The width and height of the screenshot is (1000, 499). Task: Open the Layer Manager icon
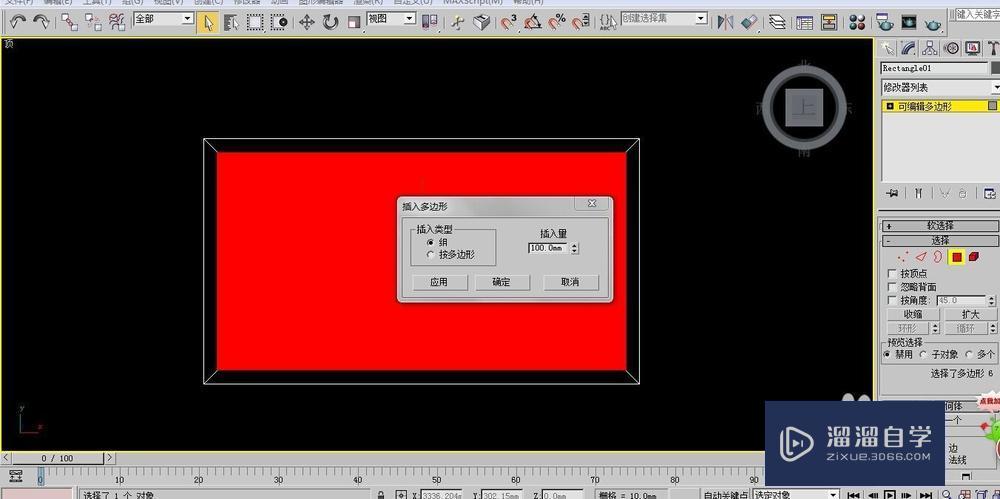coord(777,22)
